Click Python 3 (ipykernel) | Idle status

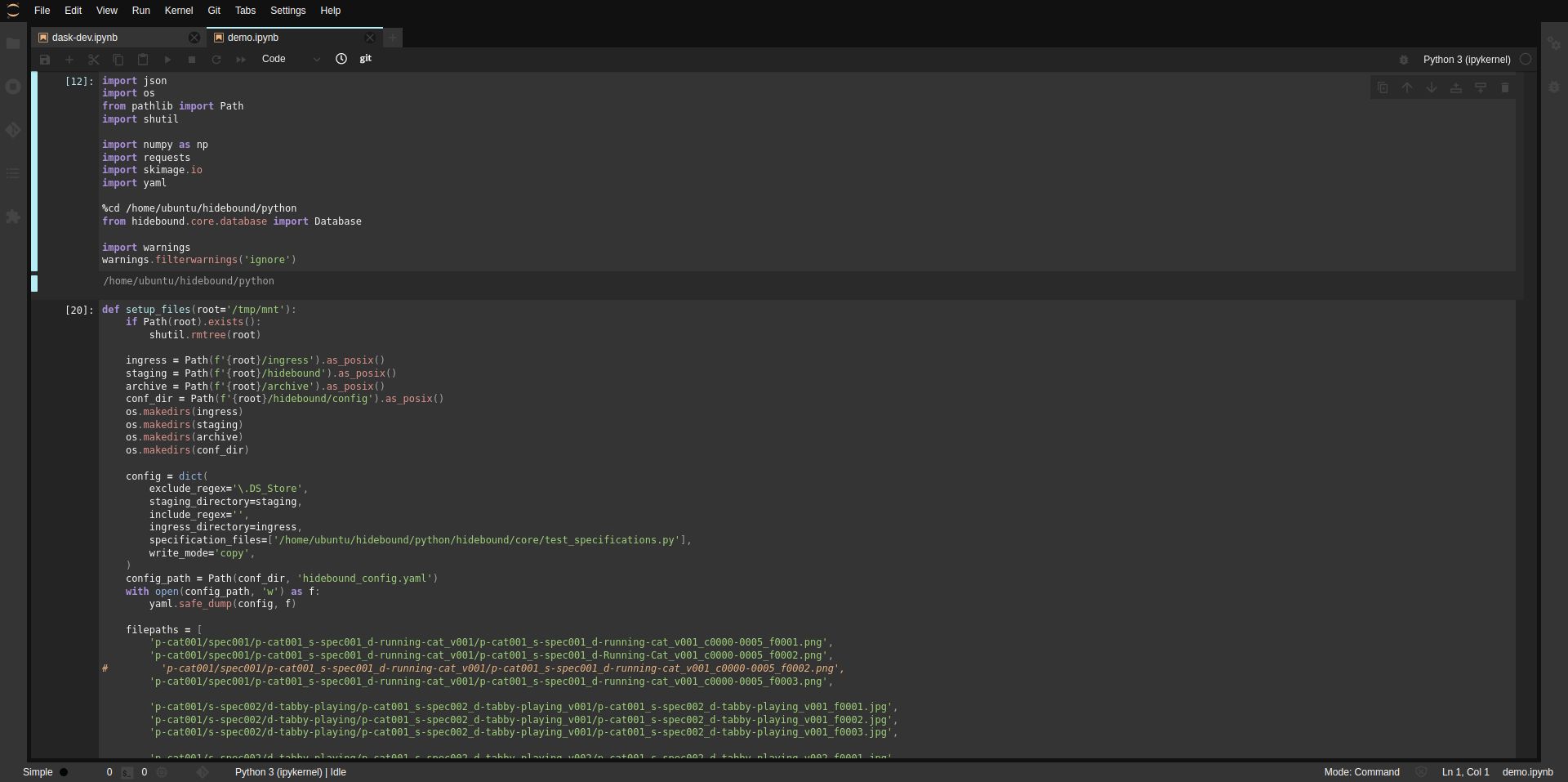pyautogui.click(x=291, y=772)
